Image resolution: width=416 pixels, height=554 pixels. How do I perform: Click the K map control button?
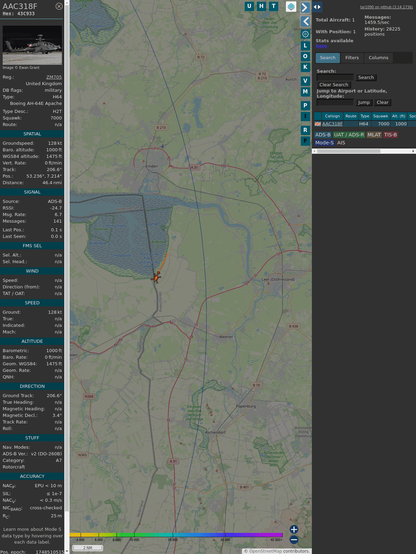pyautogui.click(x=305, y=67)
